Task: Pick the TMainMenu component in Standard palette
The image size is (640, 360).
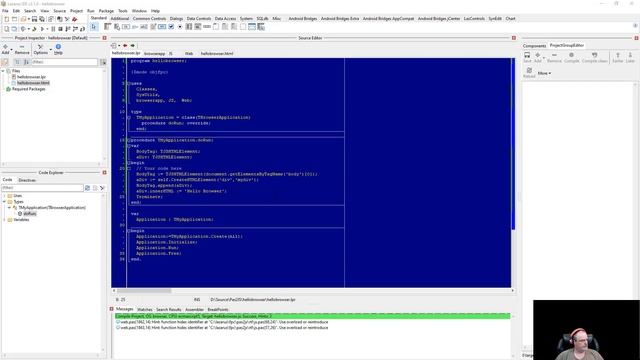Action: [107, 27]
